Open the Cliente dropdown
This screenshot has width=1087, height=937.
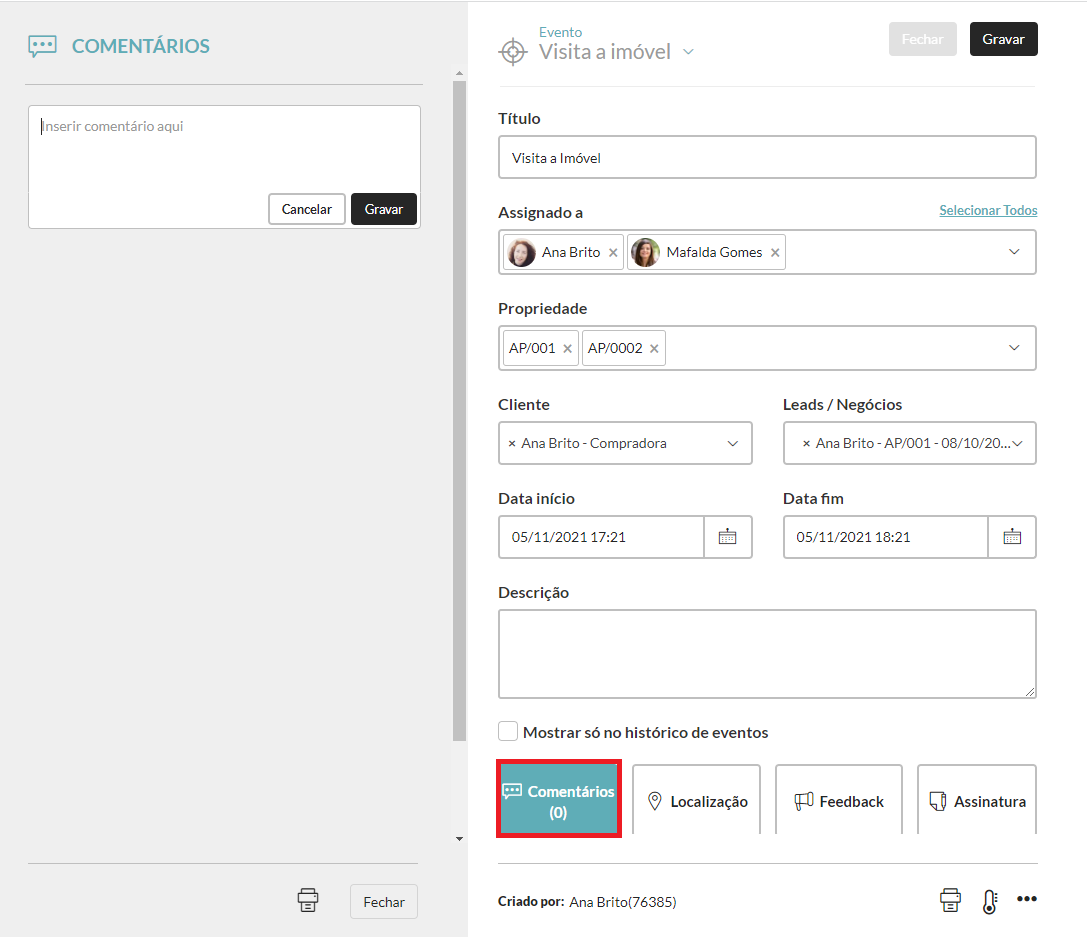(x=732, y=443)
